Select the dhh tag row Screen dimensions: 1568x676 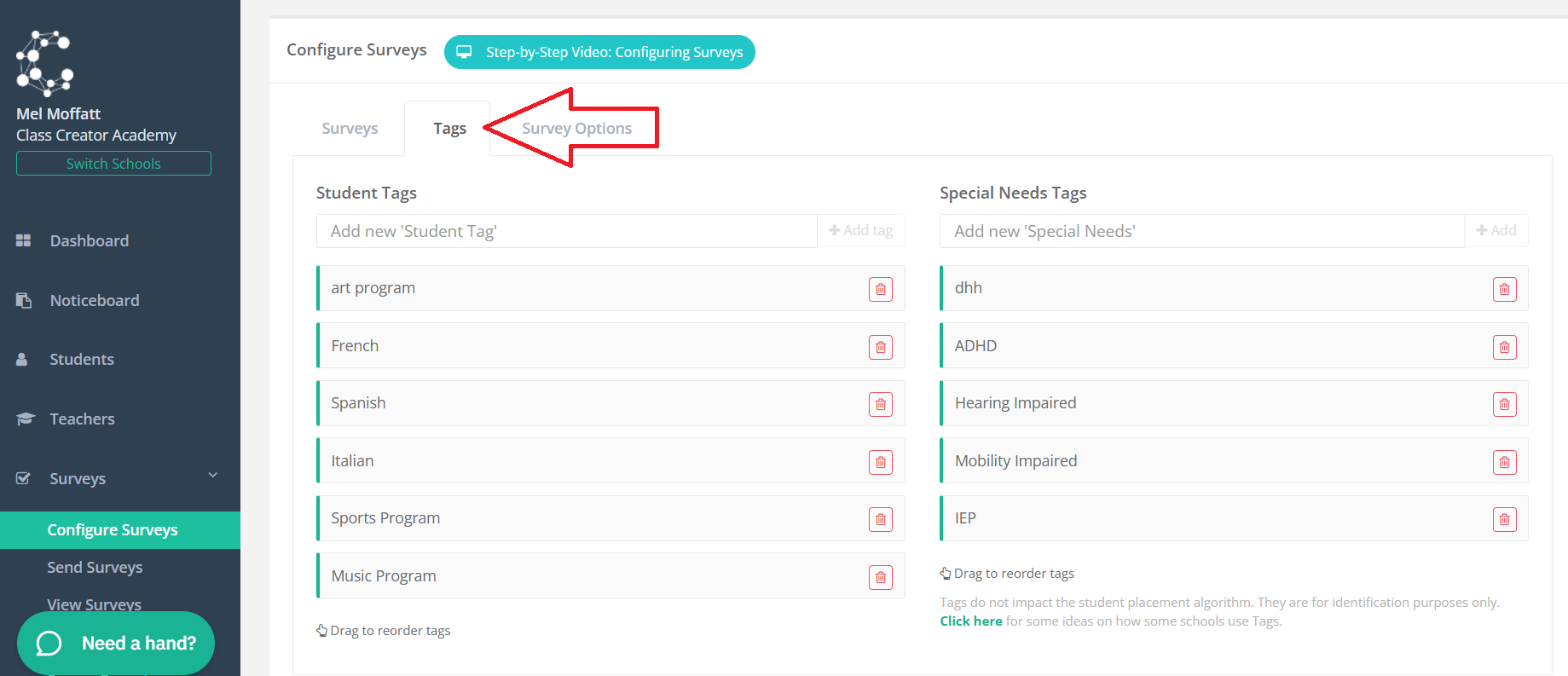click(x=1234, y=288)
